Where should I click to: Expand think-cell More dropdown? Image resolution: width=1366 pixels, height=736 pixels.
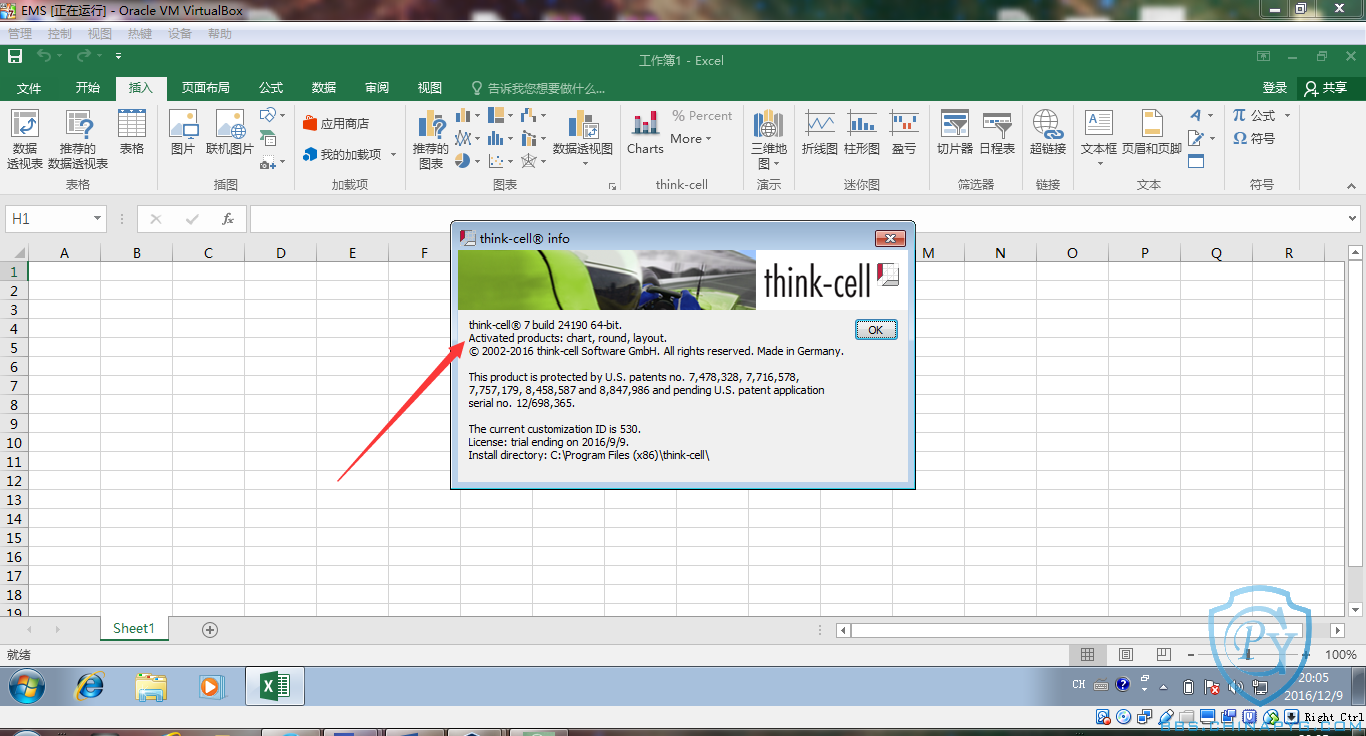click(x=691, y=139)
